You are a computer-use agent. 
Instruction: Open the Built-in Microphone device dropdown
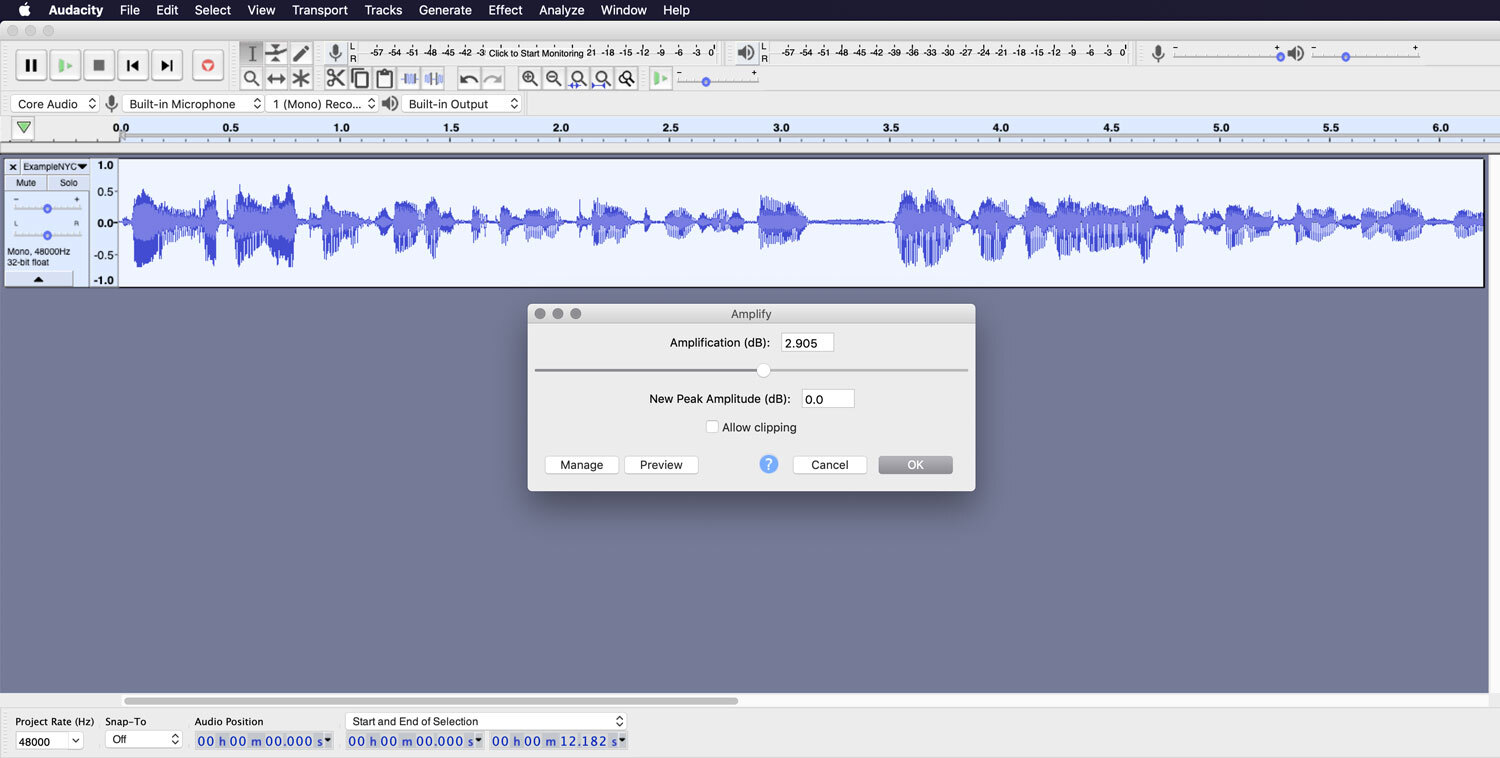pos(193,104)
